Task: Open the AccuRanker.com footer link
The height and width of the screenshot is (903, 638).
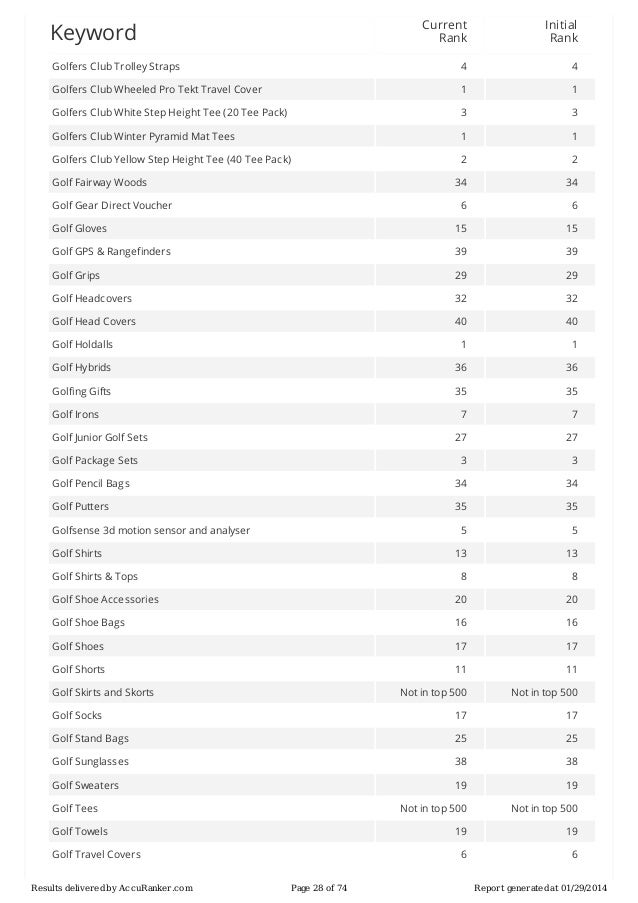Action: click(x=155, y=888)
